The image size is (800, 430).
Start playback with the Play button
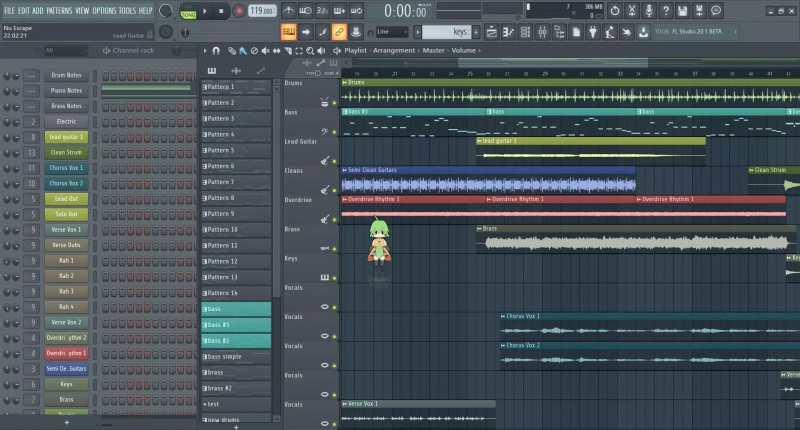click(x=205, y=11)
